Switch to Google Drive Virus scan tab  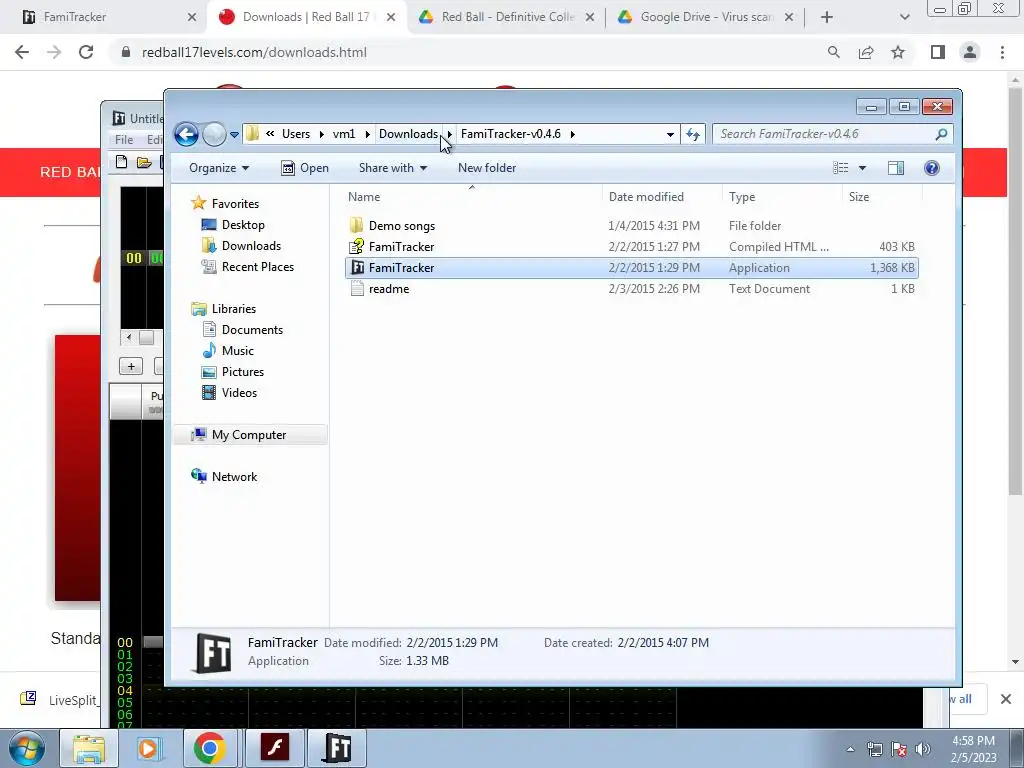(707, 17)
